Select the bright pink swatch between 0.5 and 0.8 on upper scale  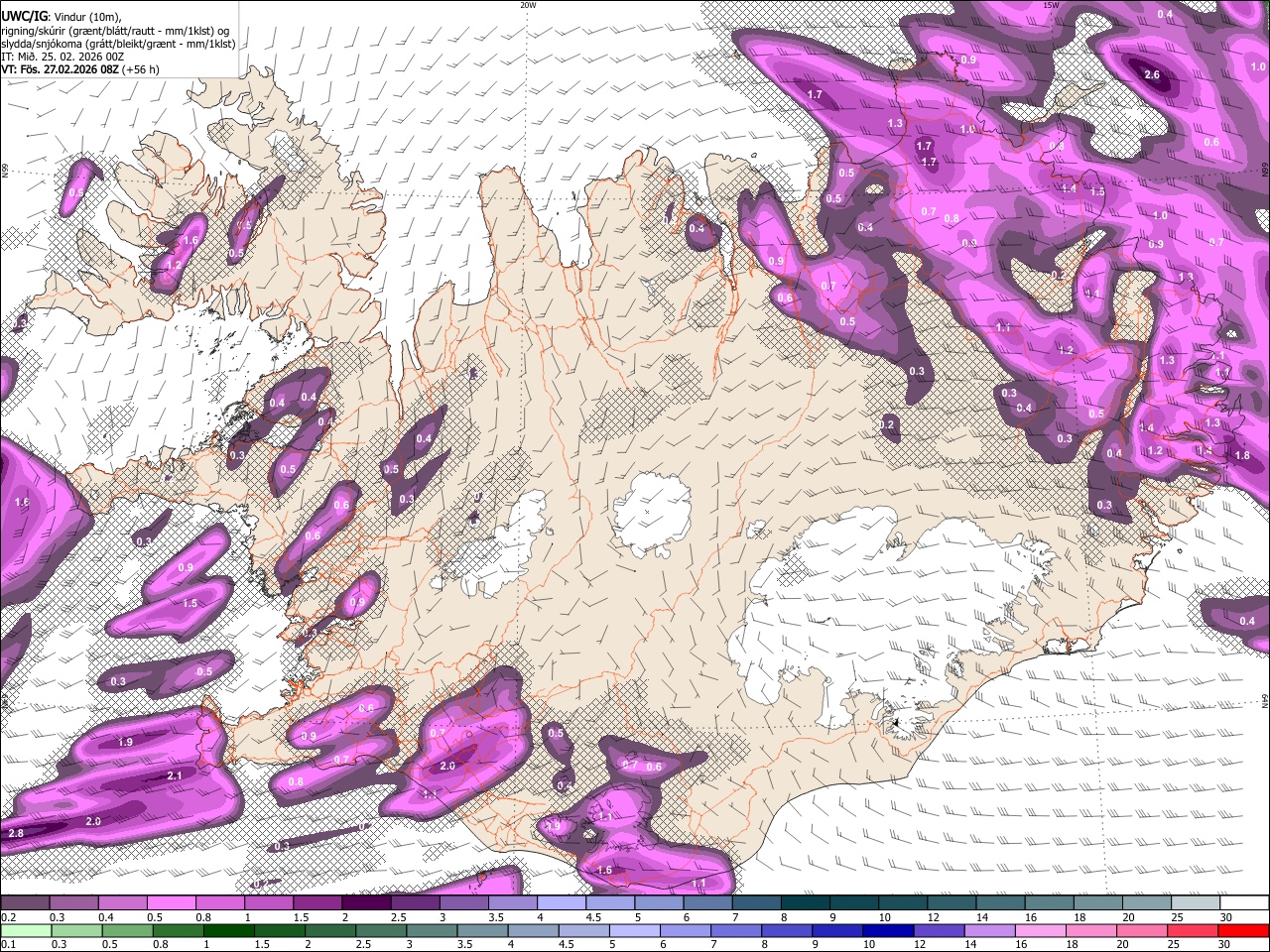pyautogui.click(x=172, y=904)
